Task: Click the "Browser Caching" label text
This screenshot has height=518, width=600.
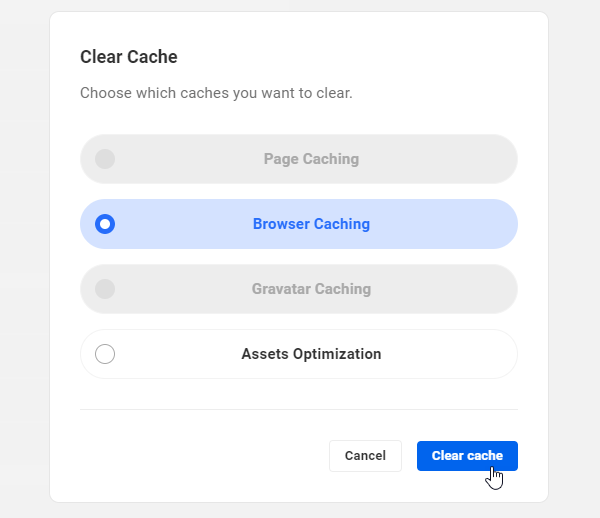Action: coord(311,224)
